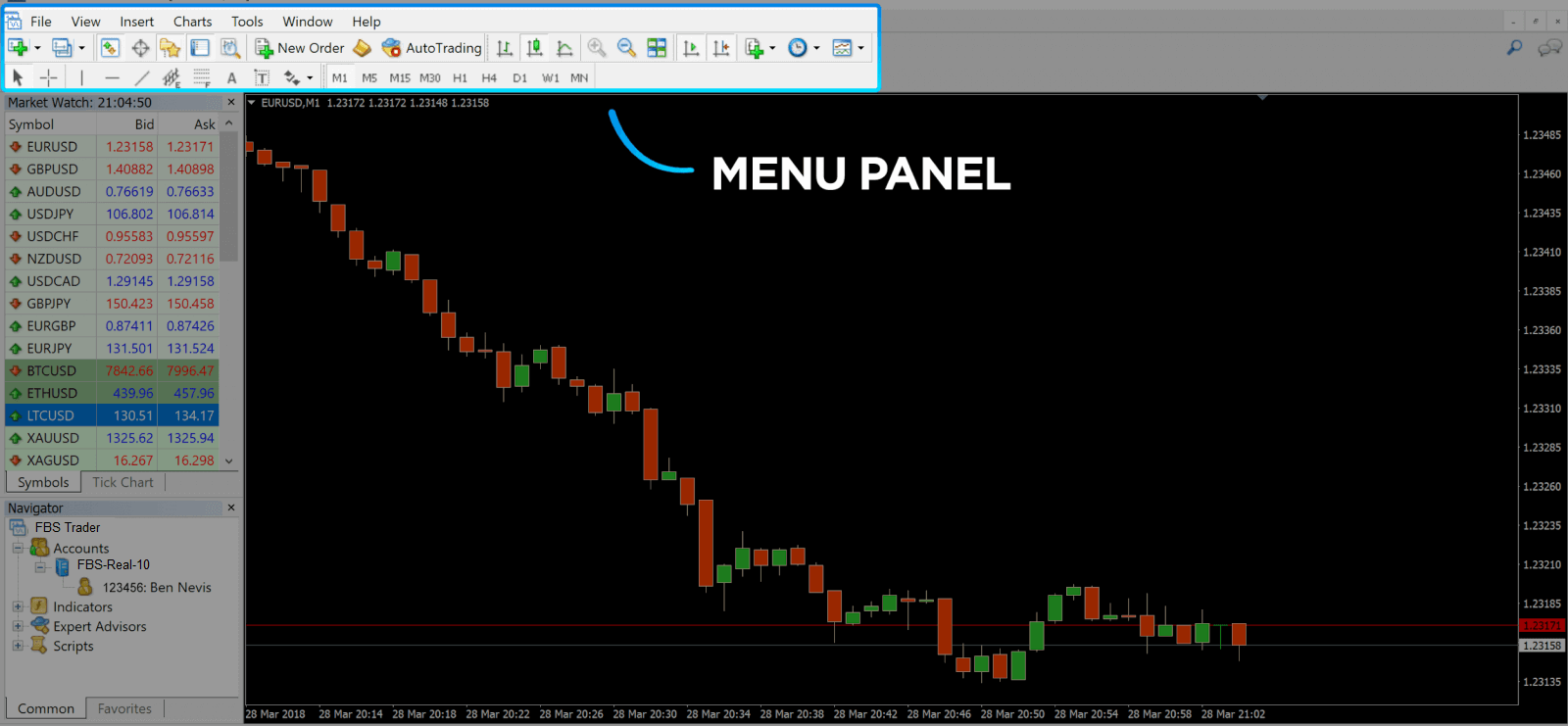Click the Zoom Out magnifier icon
The image size is (1568, 726).
coord(626,48)
